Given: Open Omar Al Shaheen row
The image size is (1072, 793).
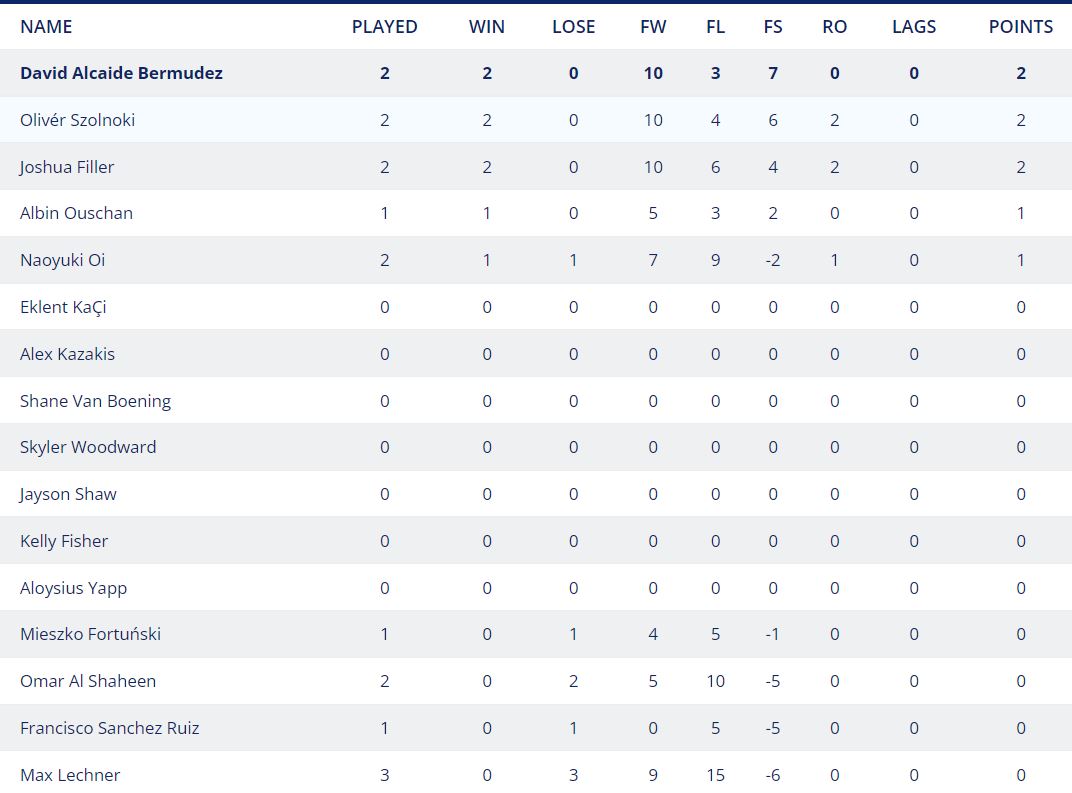Looking at the screenshot, I should pyautogui.click(x=536, y=682).
